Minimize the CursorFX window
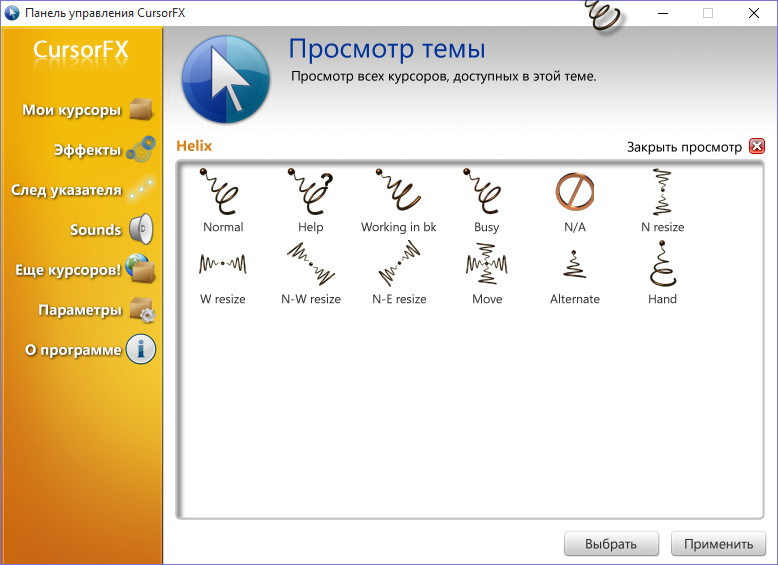Image resolution: width=778 pixels, height=565 pixels. [663, 13]
